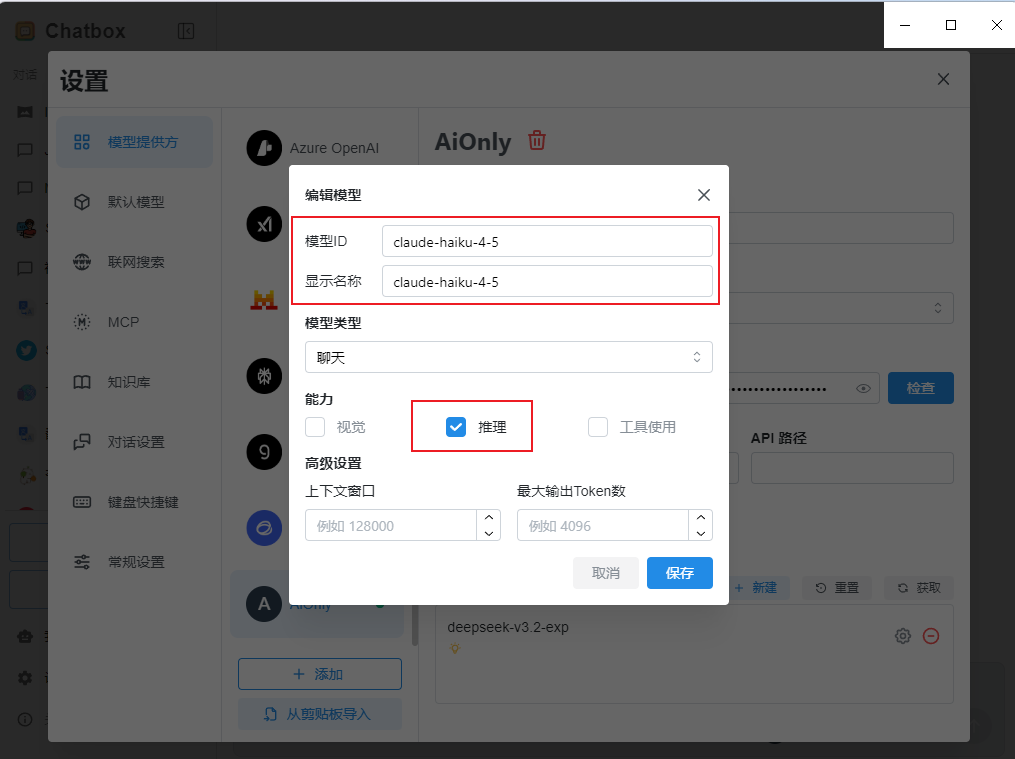Close the 编辑模型 dialog with X
1015x759 pixels.
704,195
